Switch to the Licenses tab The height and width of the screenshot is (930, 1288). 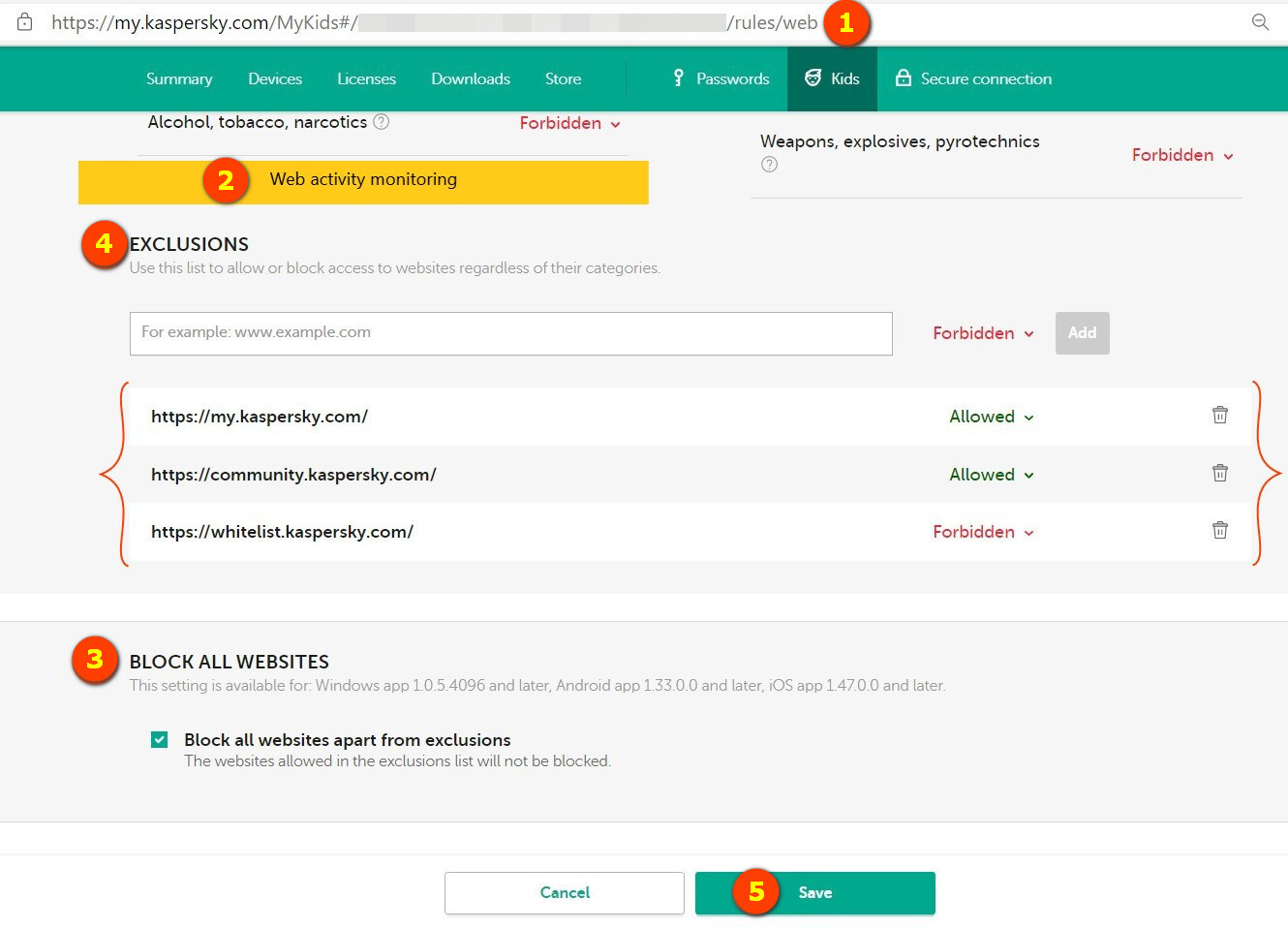(x=366, y=79)
